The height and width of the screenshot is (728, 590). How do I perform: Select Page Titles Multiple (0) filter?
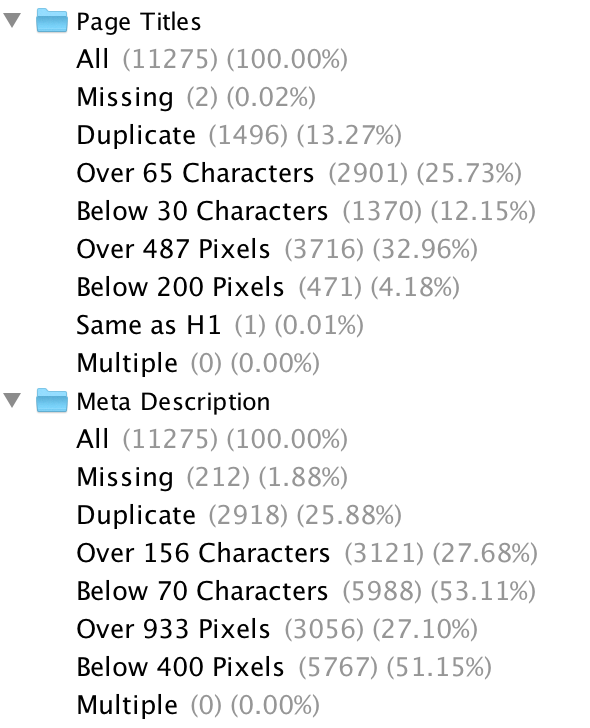198,363
